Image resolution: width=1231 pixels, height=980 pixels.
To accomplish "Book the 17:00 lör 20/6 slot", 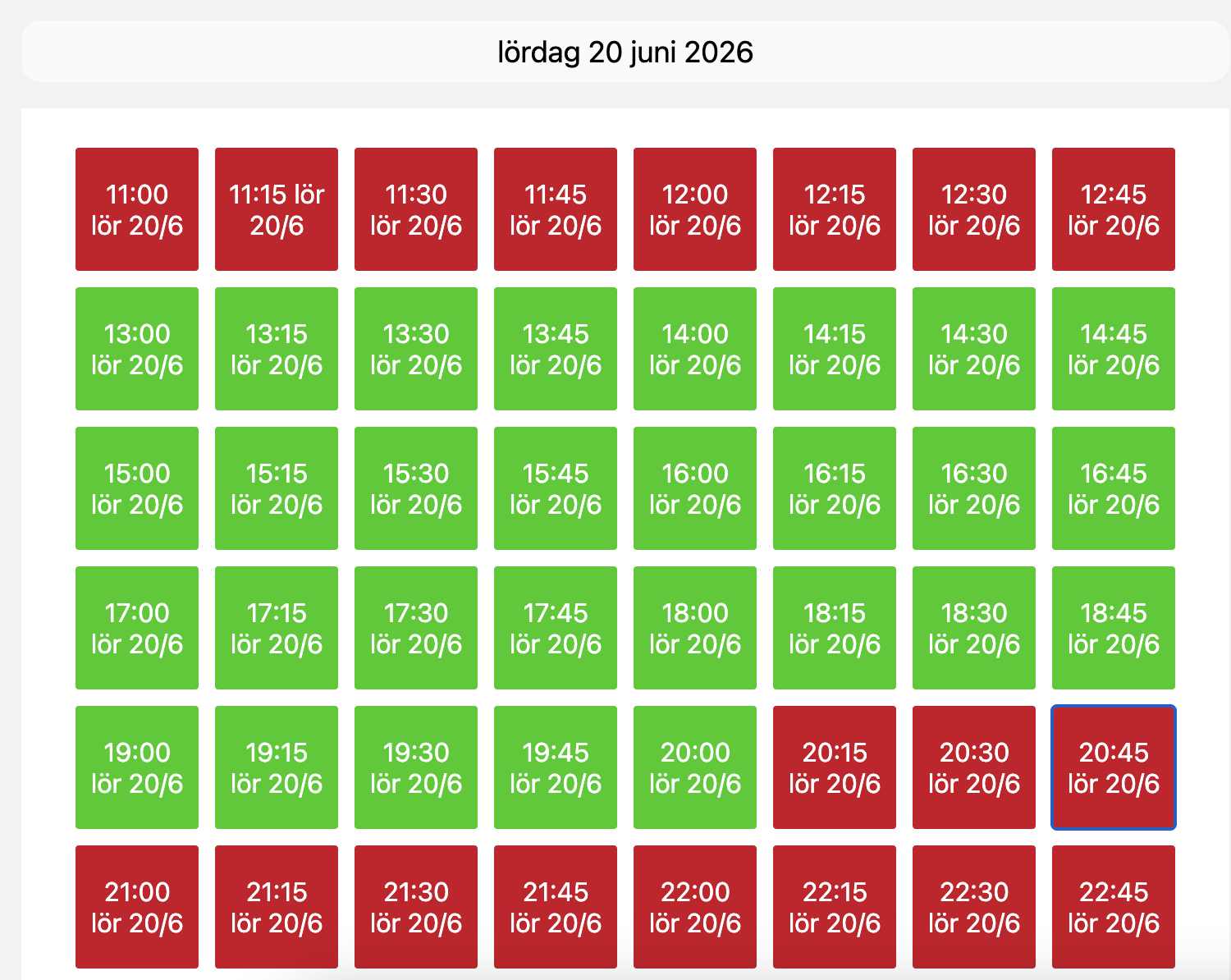I will 137,628.
